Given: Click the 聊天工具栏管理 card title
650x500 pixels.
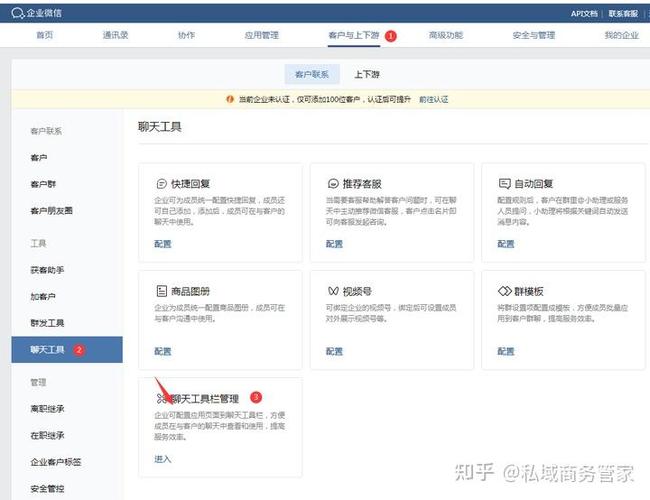Looking at the screenshot, I should (205, 399).
